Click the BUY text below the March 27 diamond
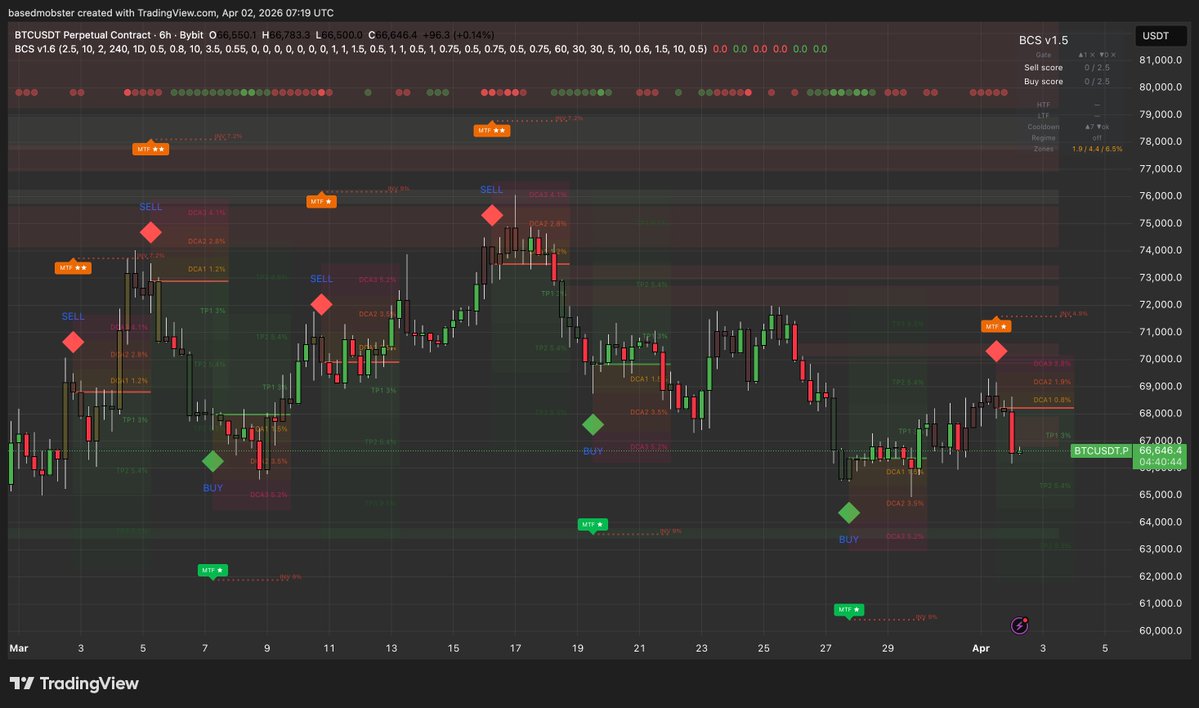Viewport: 1199px width, 708px height. point(849,539)
